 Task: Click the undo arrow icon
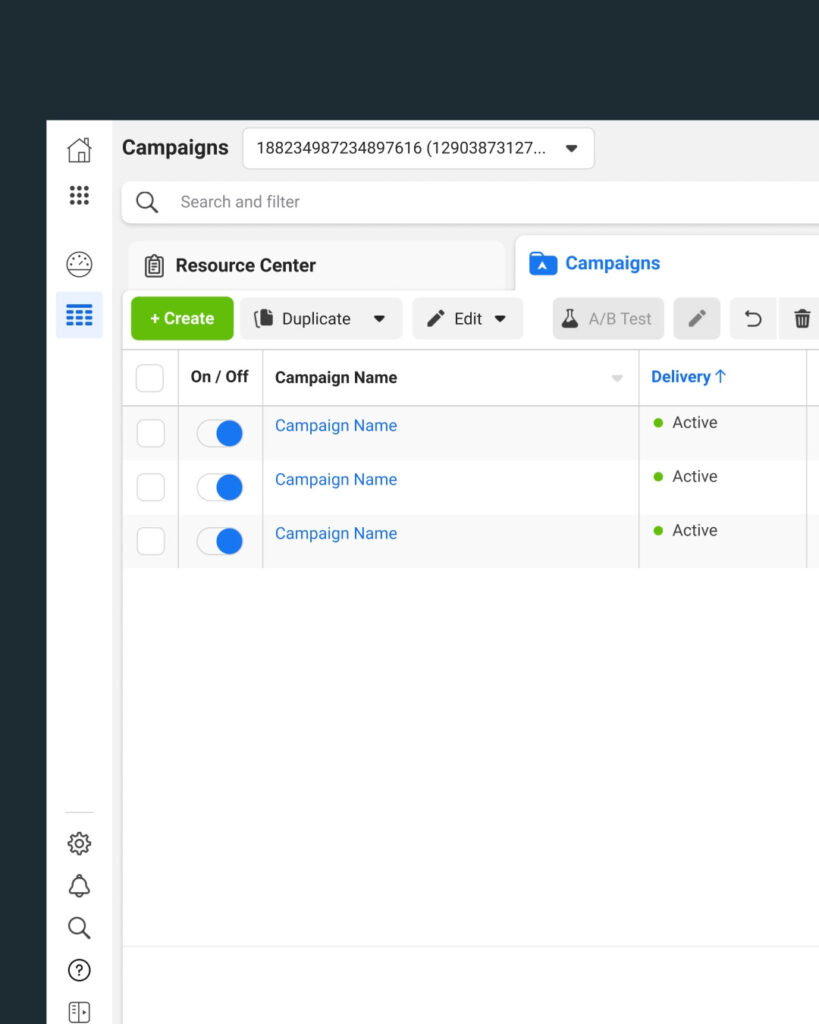753,319
